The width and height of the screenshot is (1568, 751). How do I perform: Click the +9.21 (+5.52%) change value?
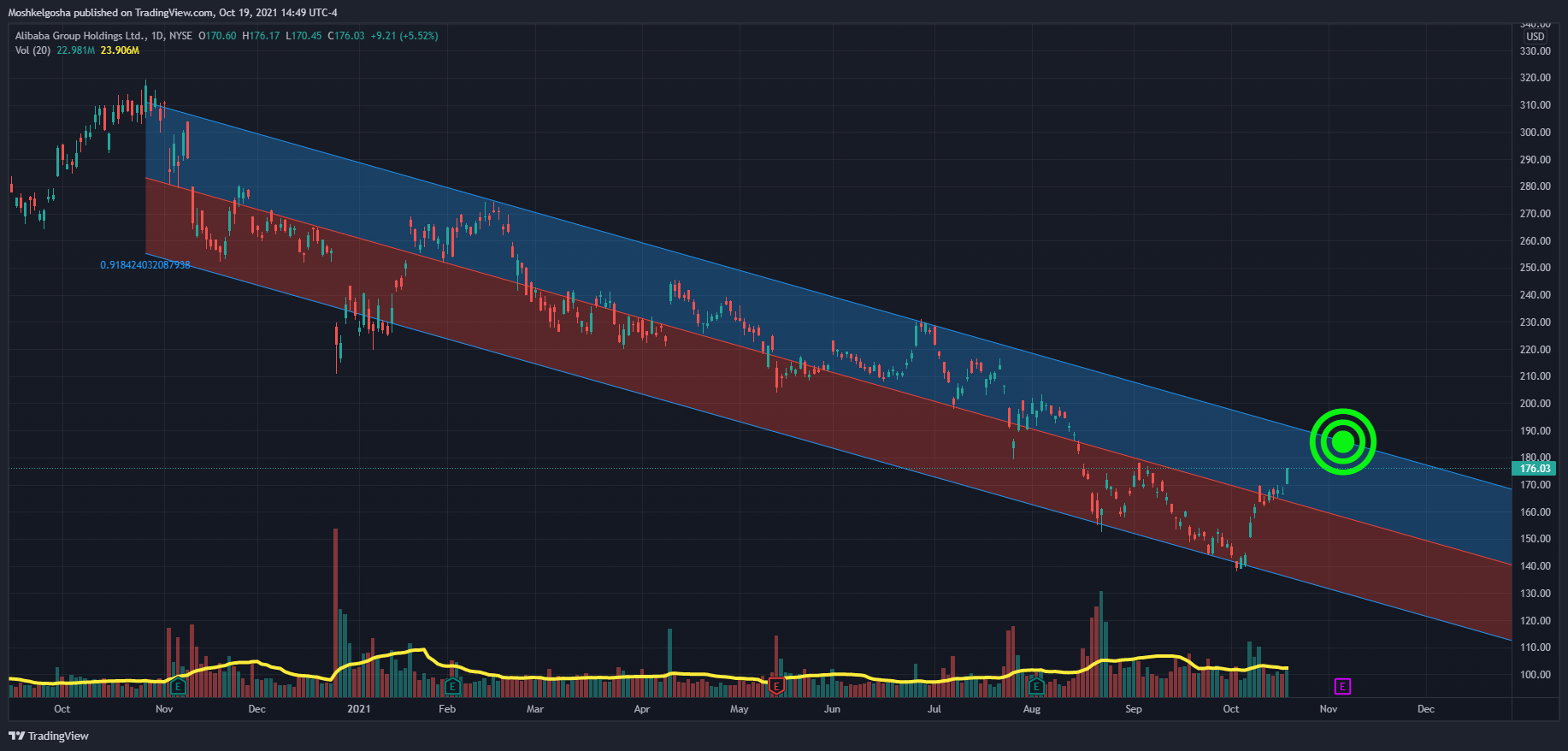404,36
